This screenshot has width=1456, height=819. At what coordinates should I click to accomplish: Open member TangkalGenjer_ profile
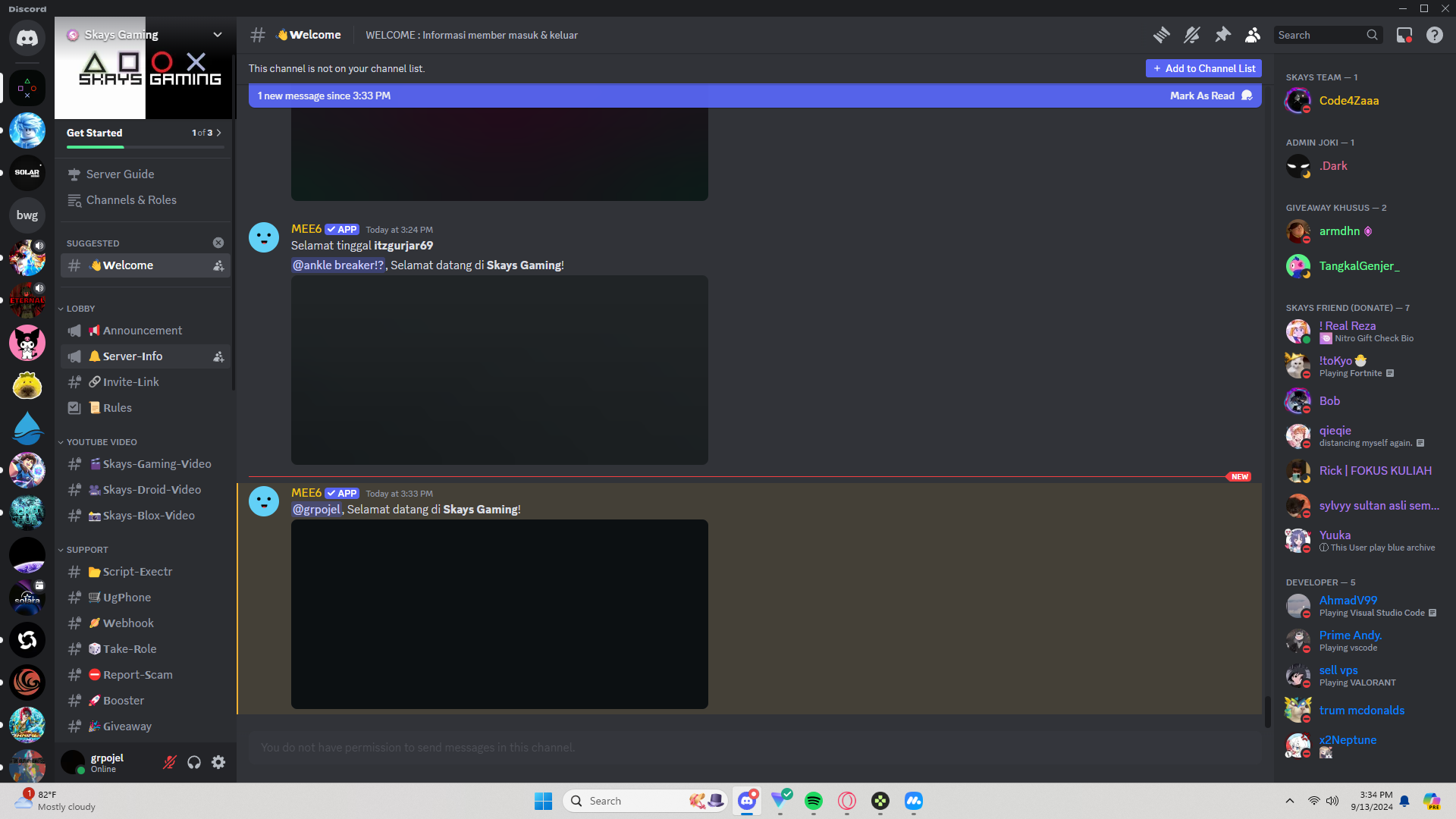tap(1363, 266)
